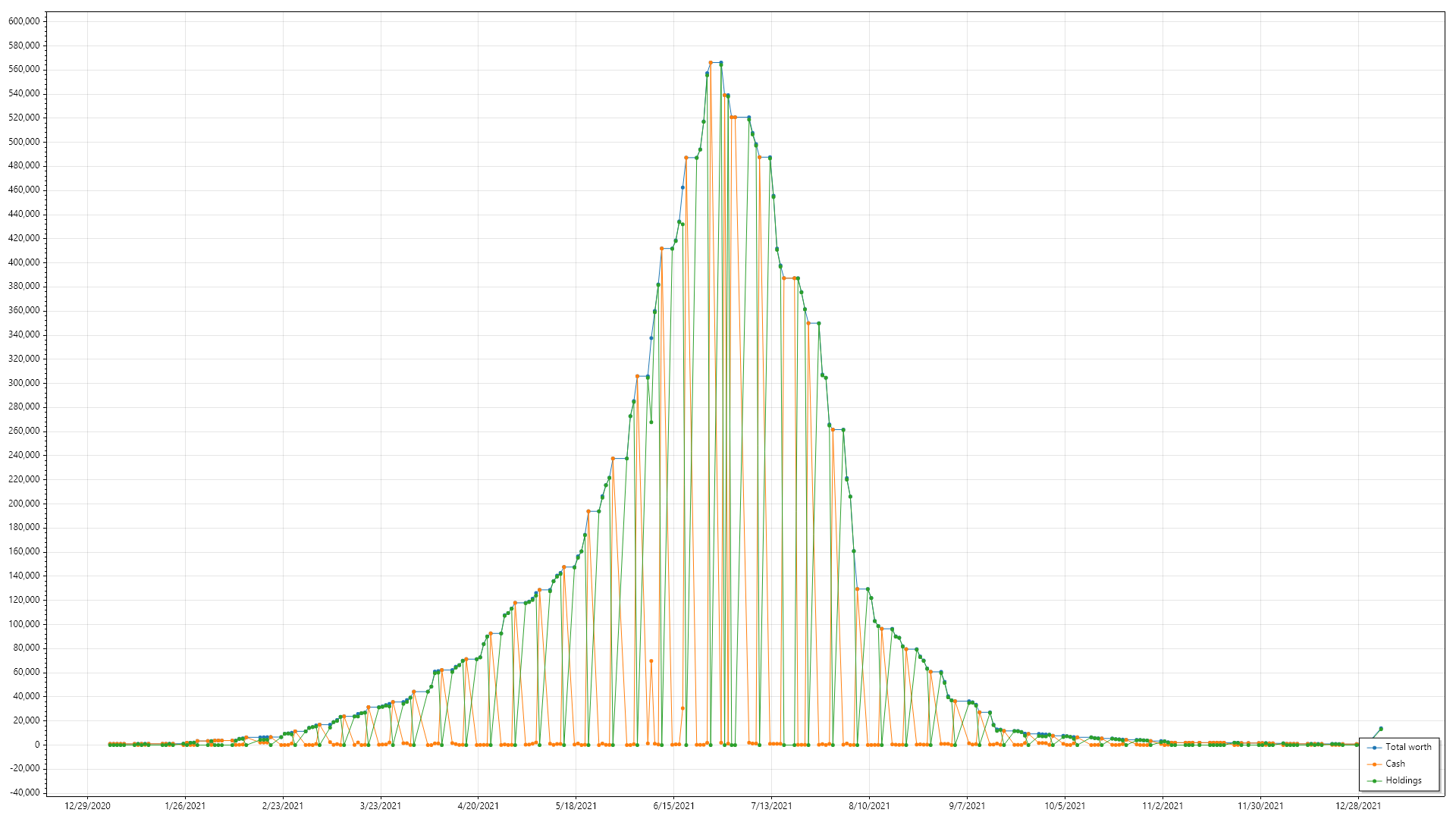Click the 9/7/2021 date axis label
Viewport: 1456px width, 819px height.
967,806
